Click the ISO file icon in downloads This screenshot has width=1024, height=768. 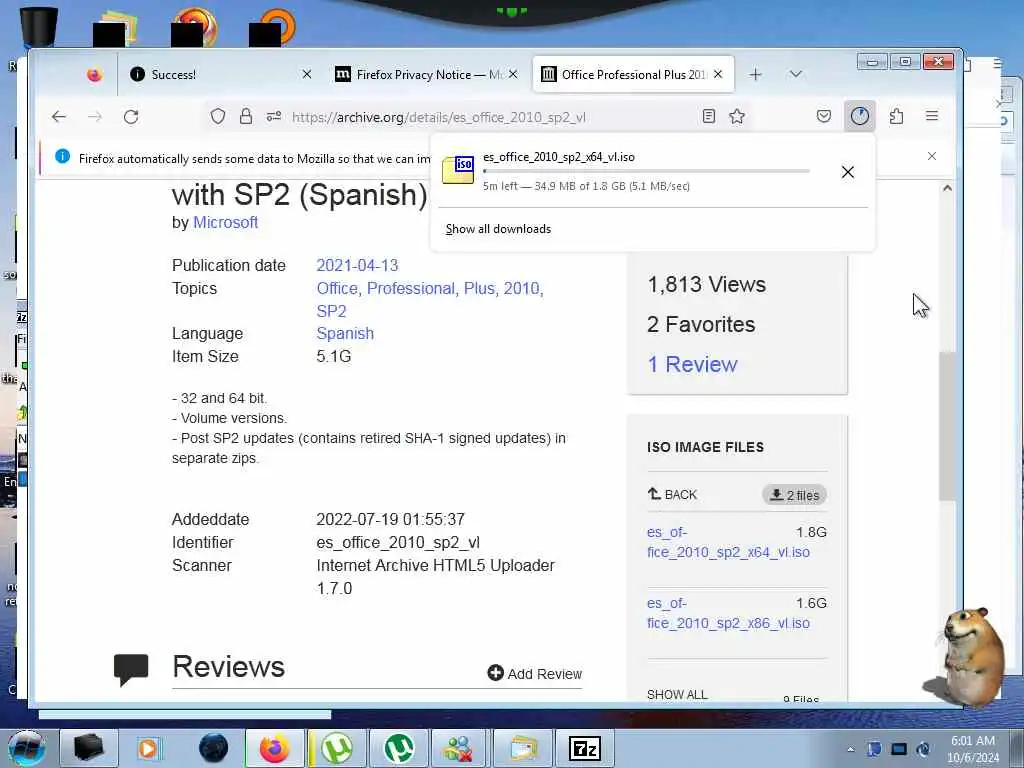458,170
